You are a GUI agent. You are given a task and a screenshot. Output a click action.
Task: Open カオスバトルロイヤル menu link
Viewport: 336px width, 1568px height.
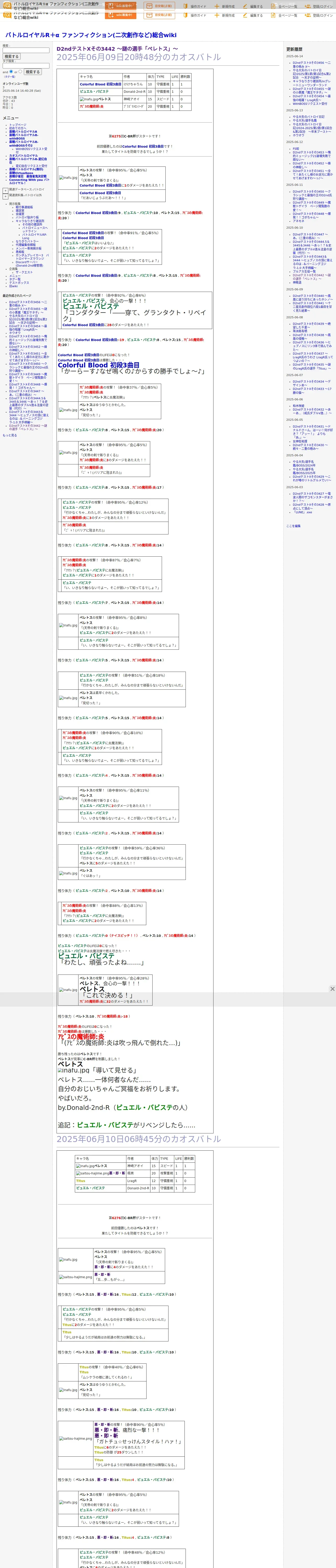(x=23, y=155)
